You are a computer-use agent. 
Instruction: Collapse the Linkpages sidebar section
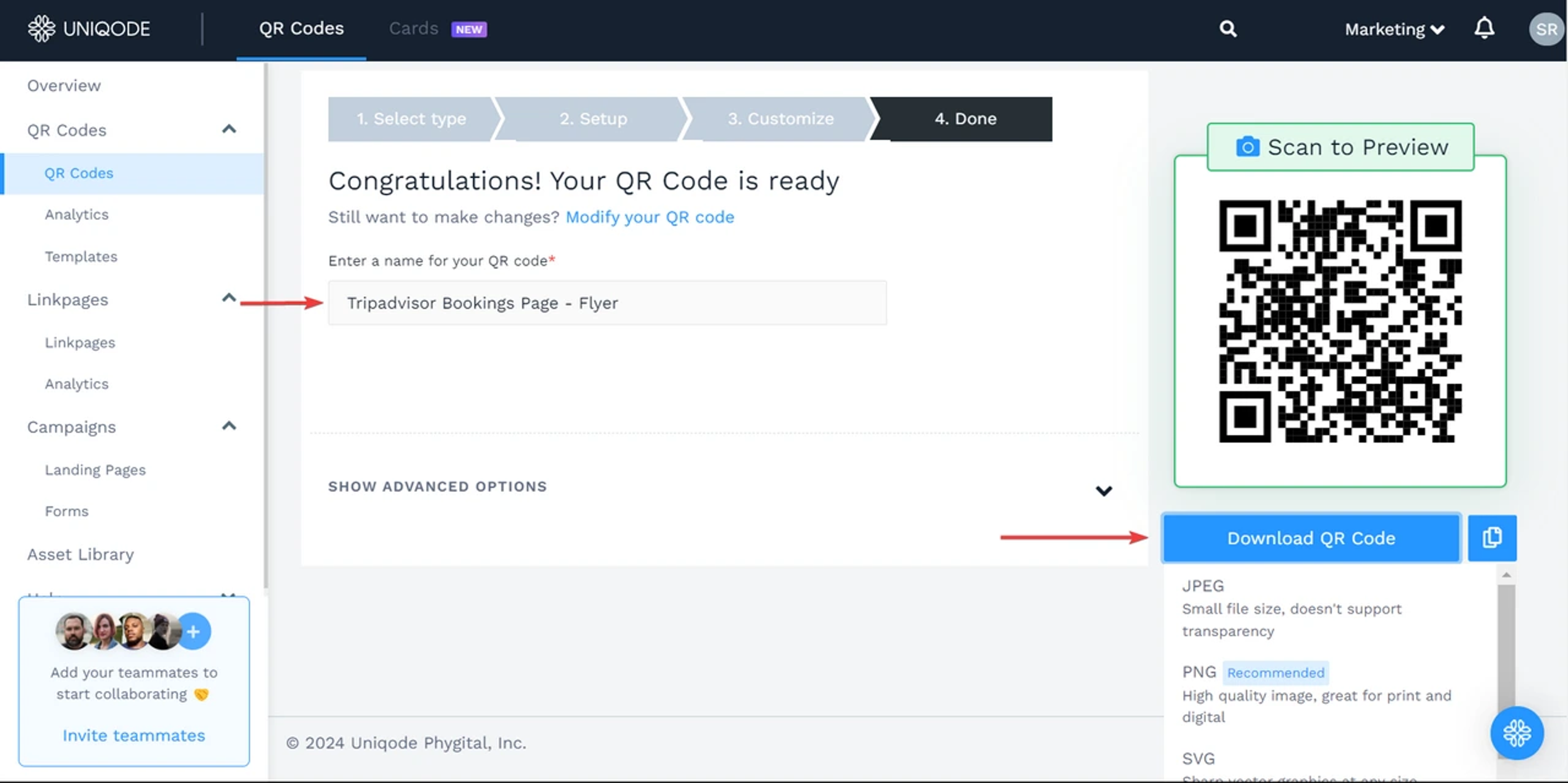(229, 298)
